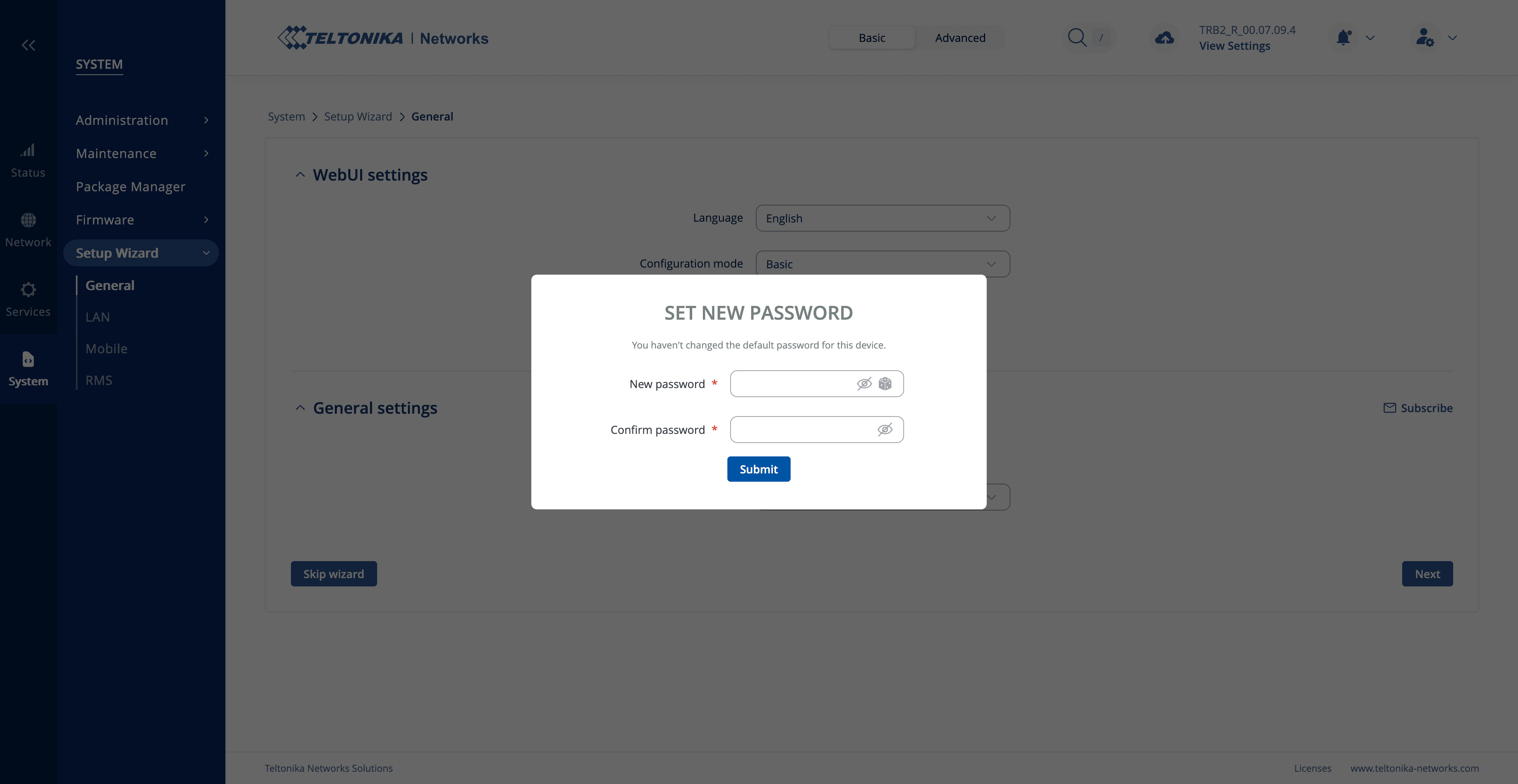The image size is (1518, 784).
Task: Toggle visibility of Confirm password field
Action: (885, 430)
